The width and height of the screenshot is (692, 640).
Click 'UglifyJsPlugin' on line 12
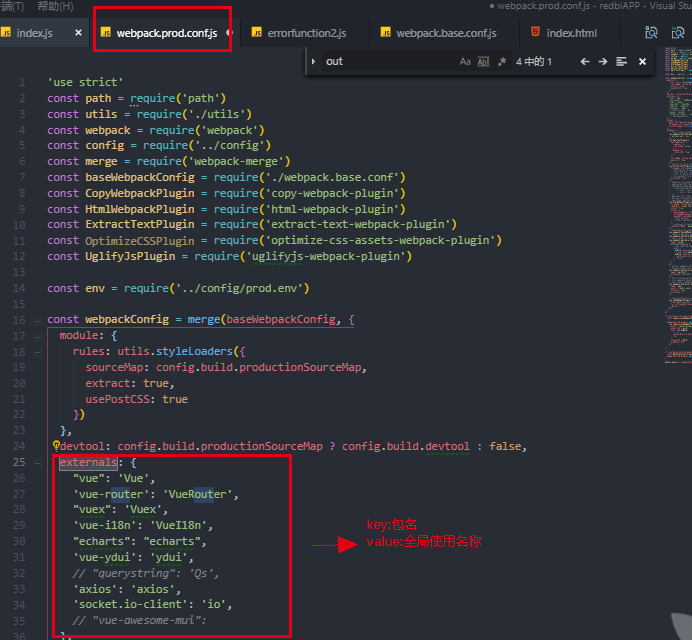(x=130, y=256)
